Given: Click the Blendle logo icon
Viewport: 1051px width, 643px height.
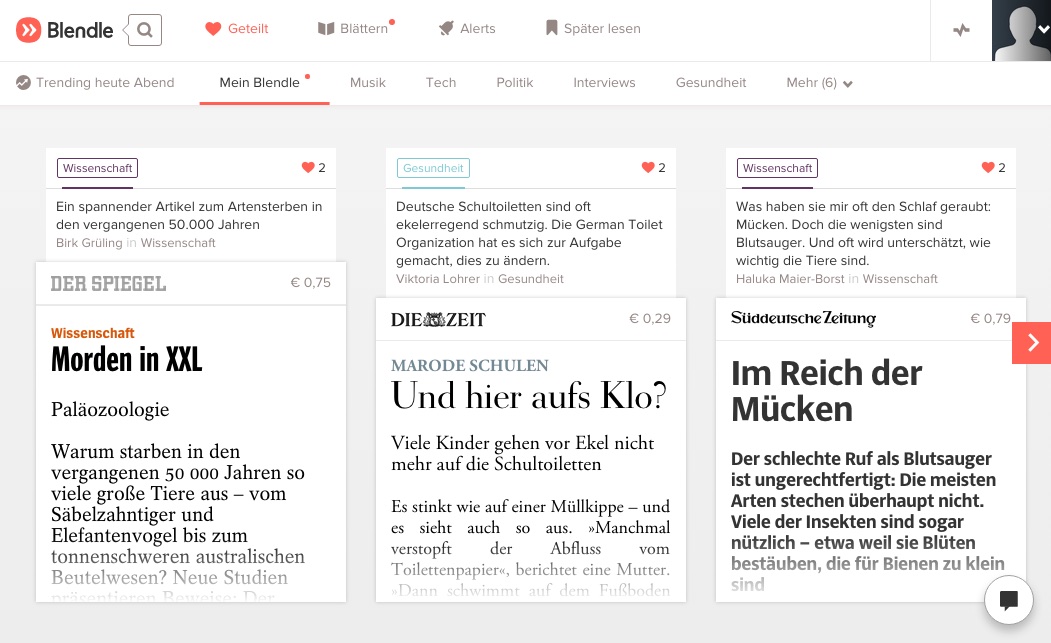Looking at the screenshot, I should [x=29, y=30].
